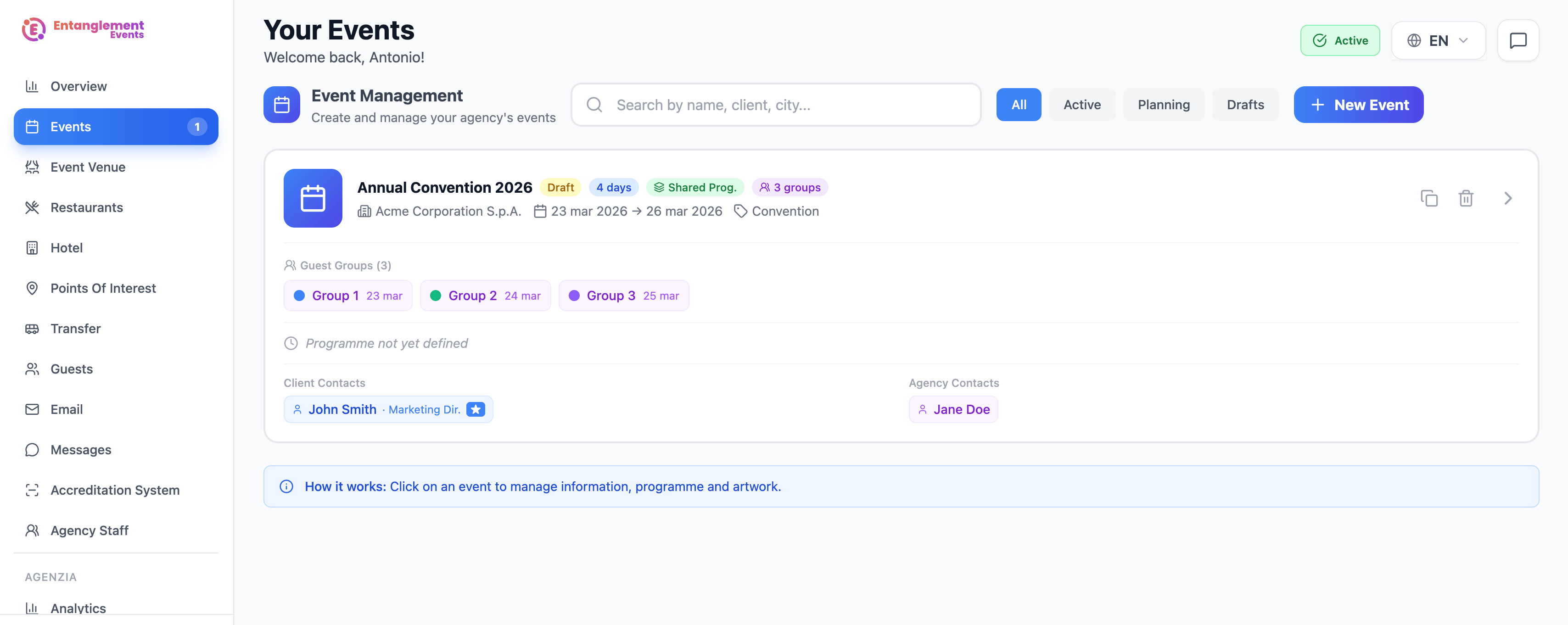Click the search magnifier icon

594,105
